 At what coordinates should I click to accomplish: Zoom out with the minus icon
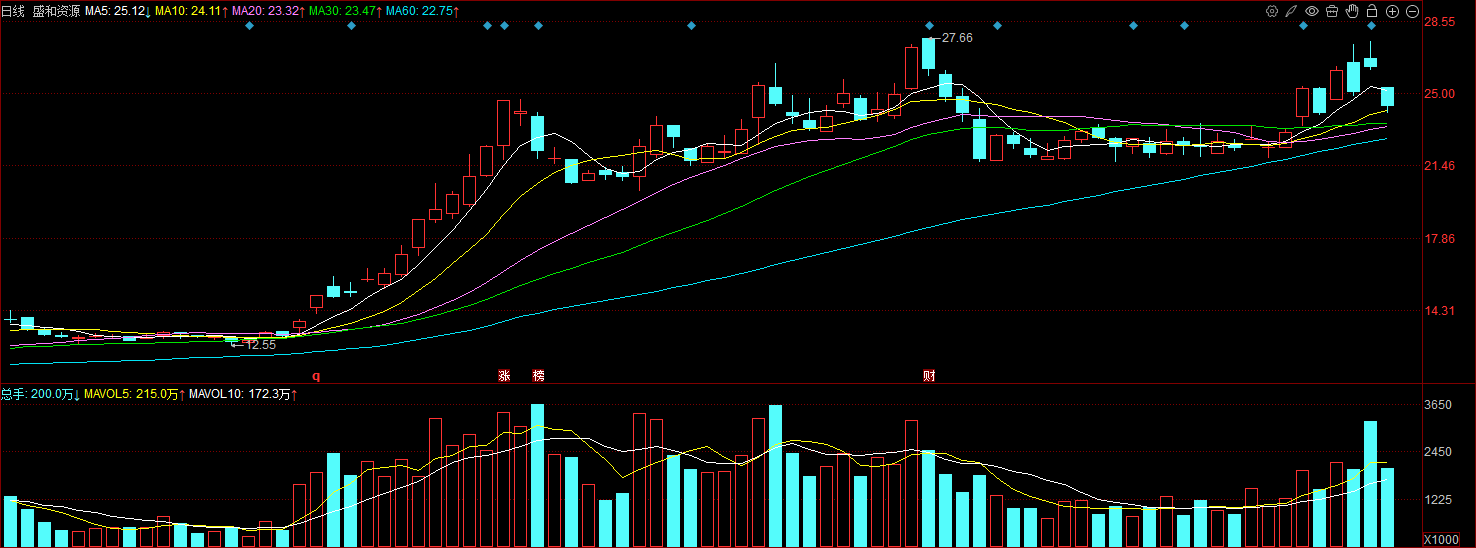1412,11
